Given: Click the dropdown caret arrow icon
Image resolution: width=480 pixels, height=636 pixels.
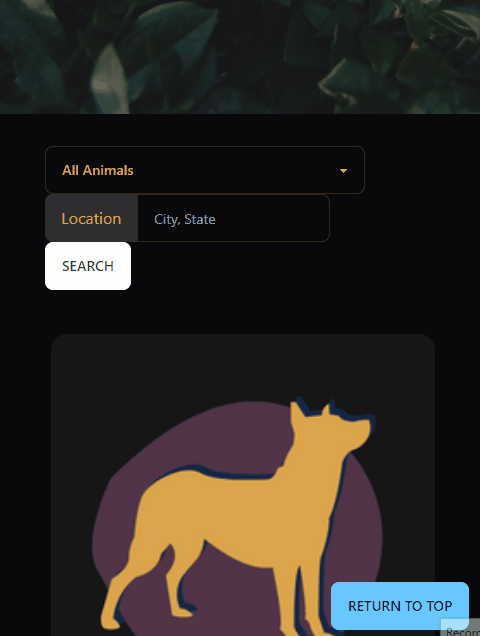Looking at the screenshot, I should tap(343, 171).
